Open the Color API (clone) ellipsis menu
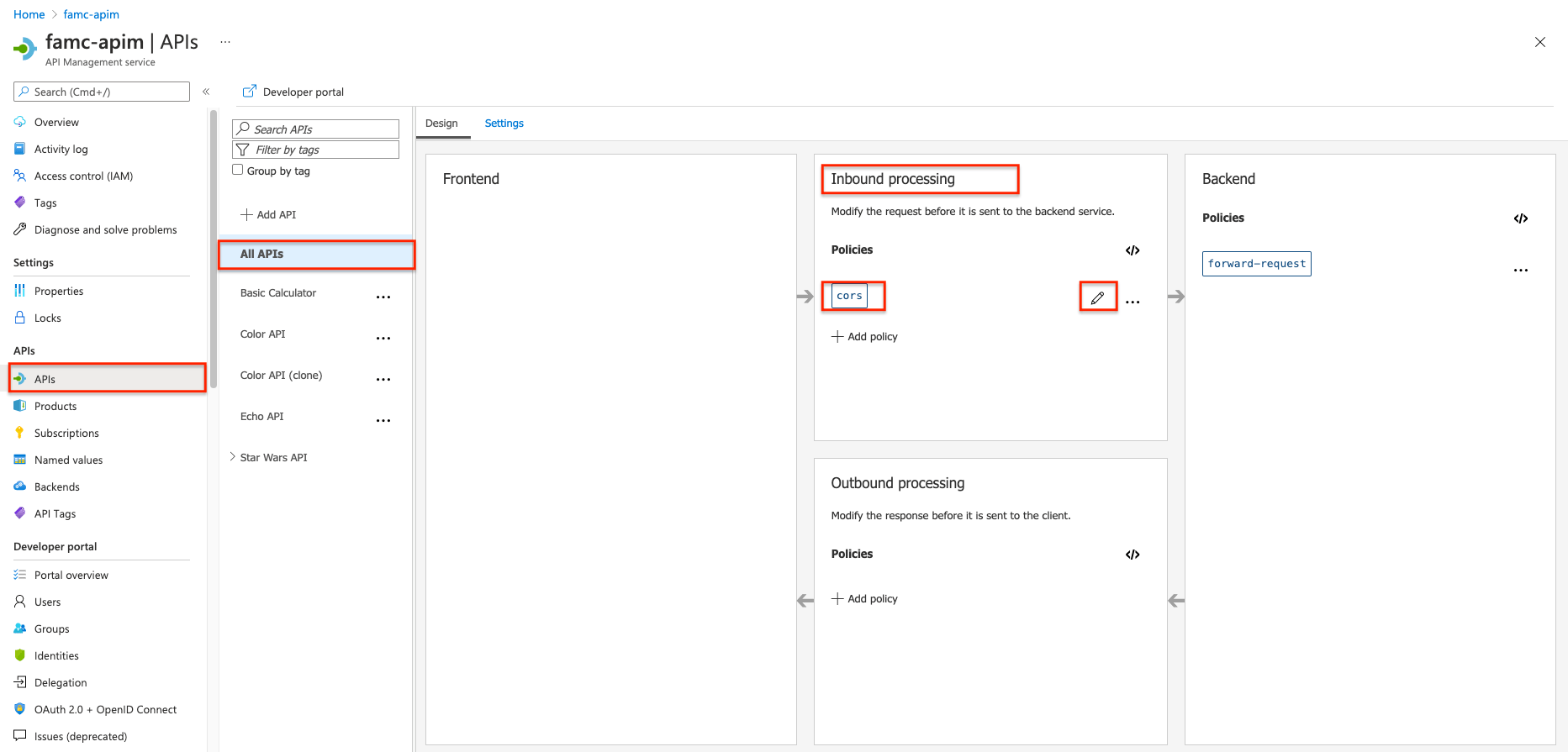 (x=383, y=379)
